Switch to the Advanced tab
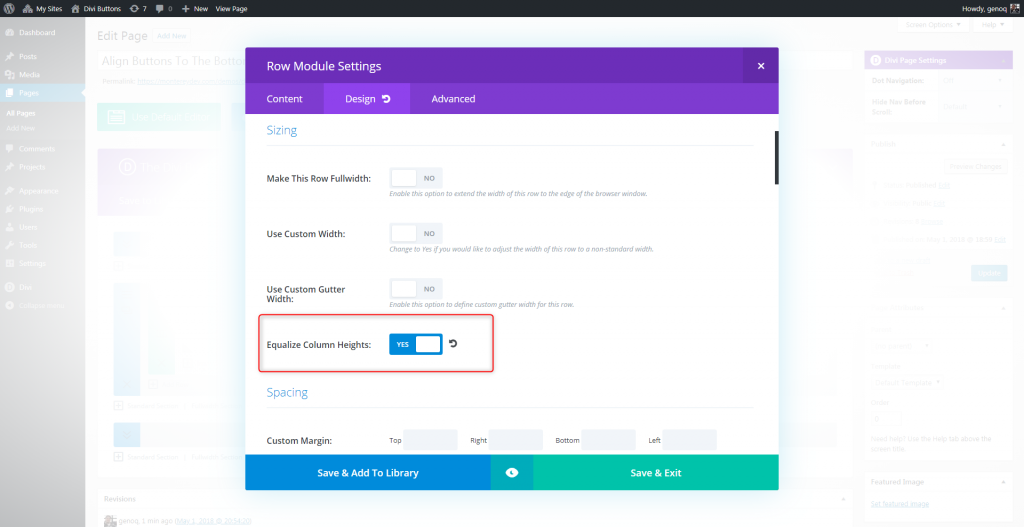This screenshot has width=1024, height=527. tap(453, 99)
